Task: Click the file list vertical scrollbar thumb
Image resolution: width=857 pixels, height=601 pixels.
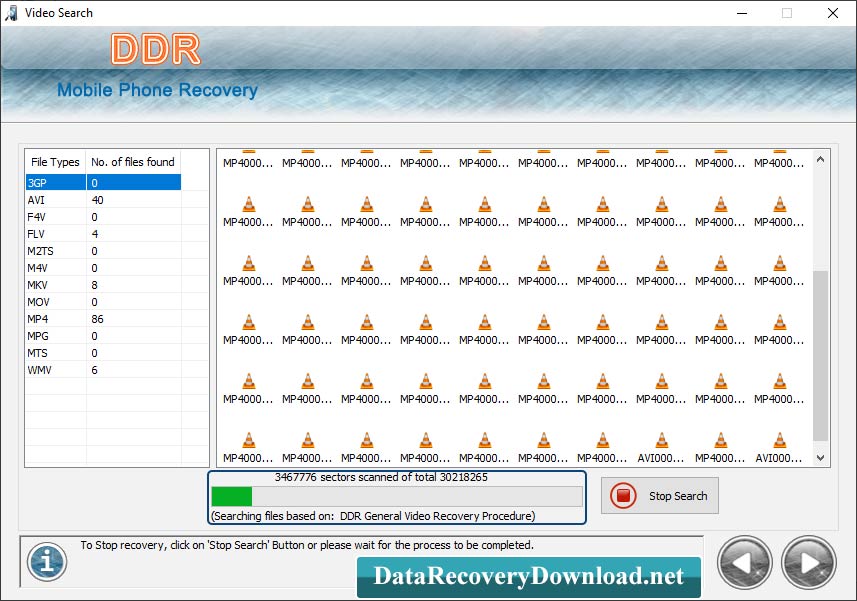Action: click(820, 355)
